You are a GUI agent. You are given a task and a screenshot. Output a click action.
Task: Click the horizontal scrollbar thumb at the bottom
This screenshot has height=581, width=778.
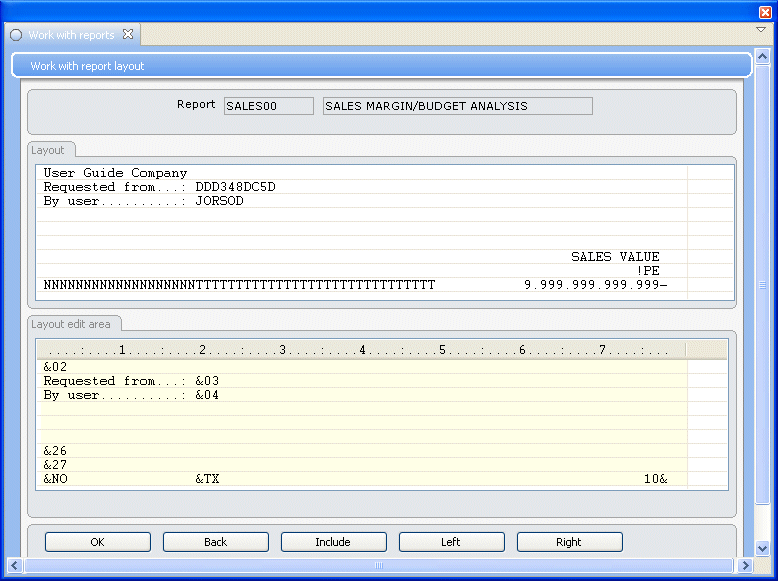tap(380, 566)
